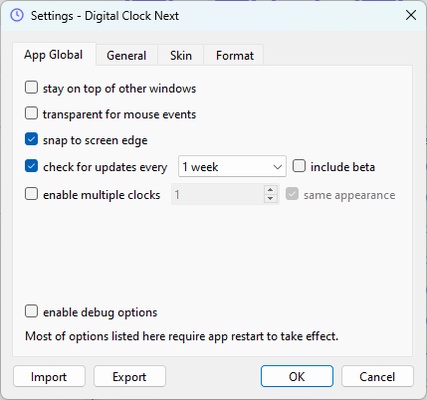Confirm settings with OK button

coord(297,377)
